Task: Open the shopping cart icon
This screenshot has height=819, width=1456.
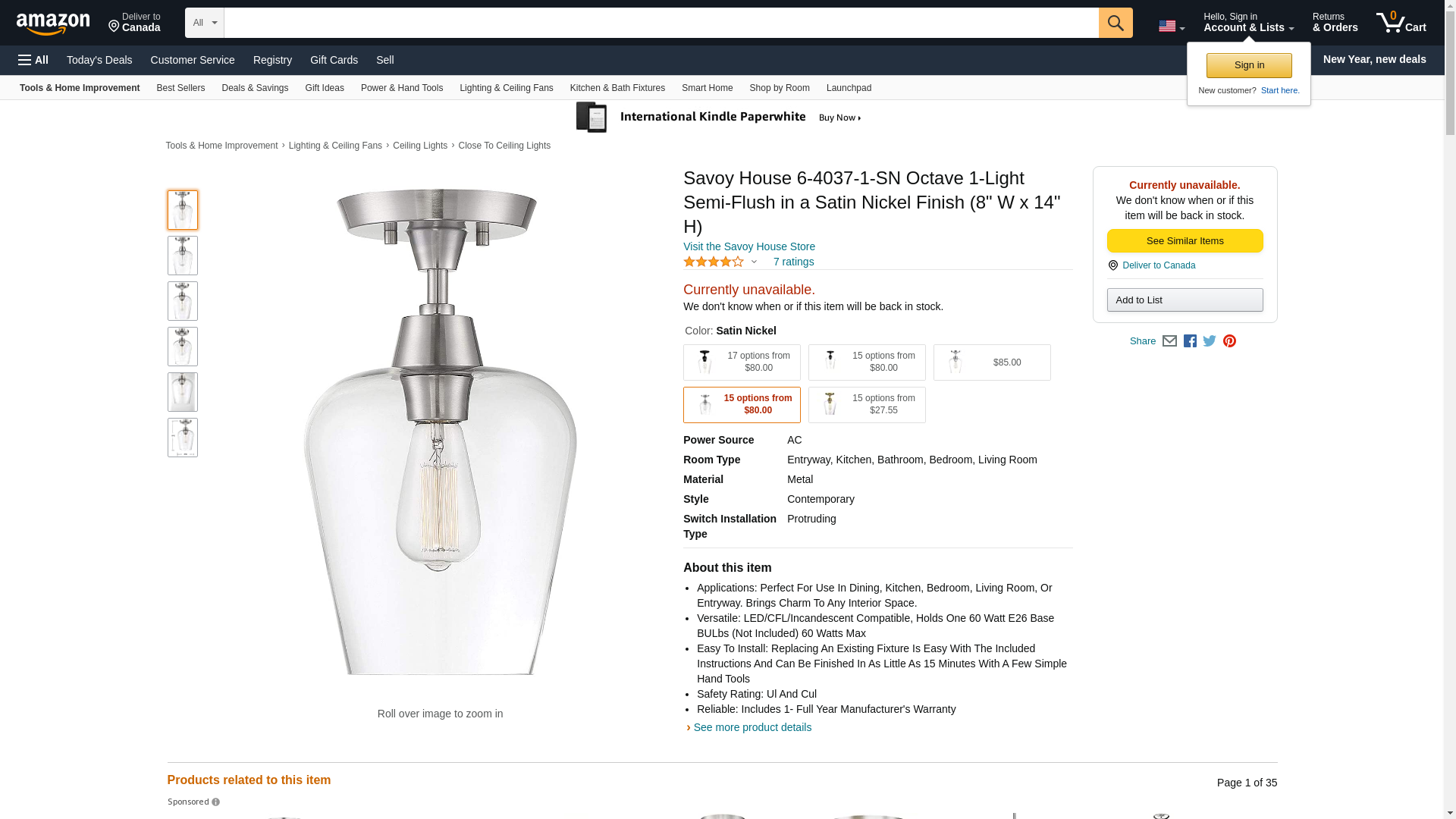Action: (x=1401, y=23)
